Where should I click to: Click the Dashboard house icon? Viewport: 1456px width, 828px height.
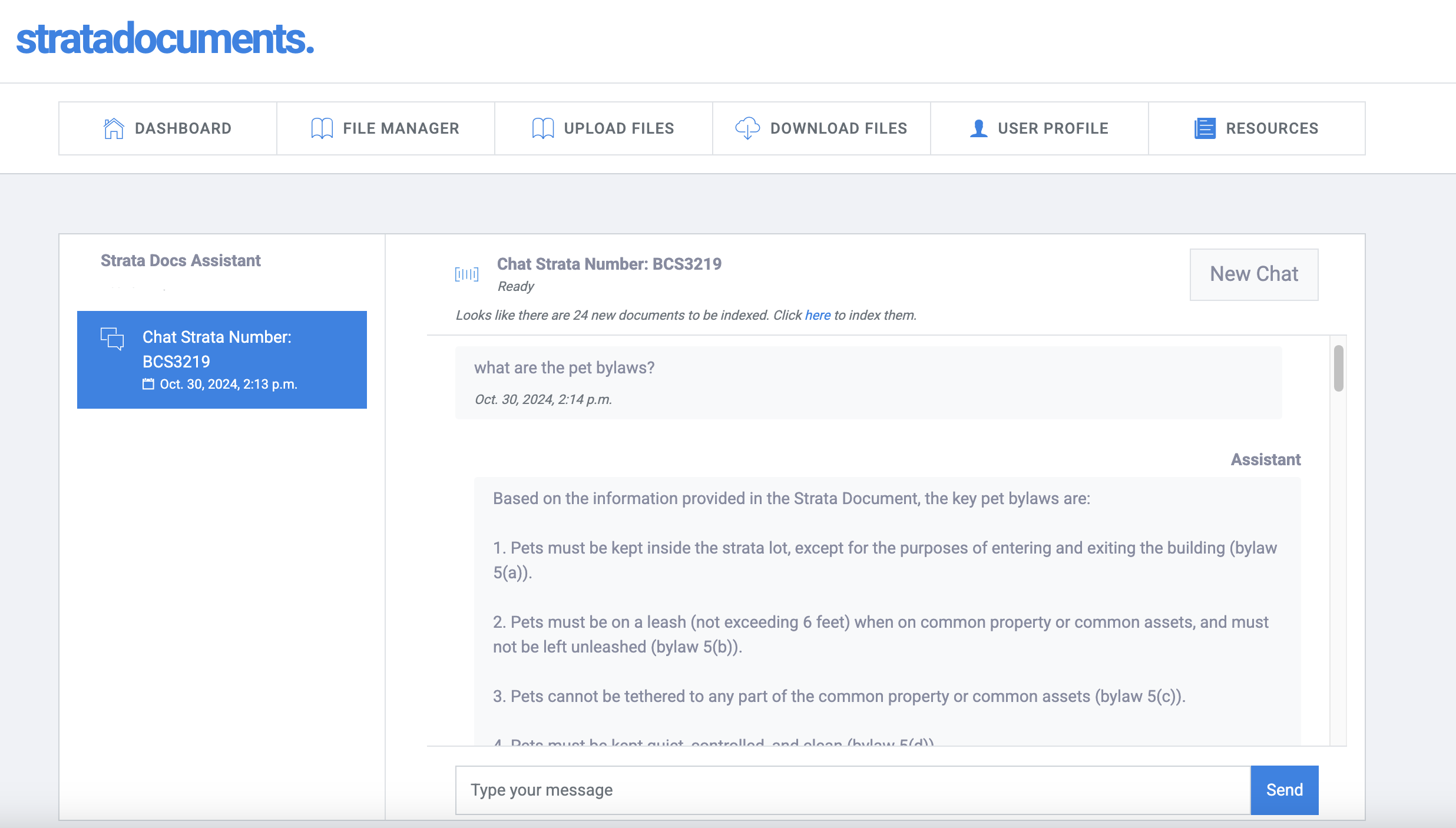[x=114, y=128]
